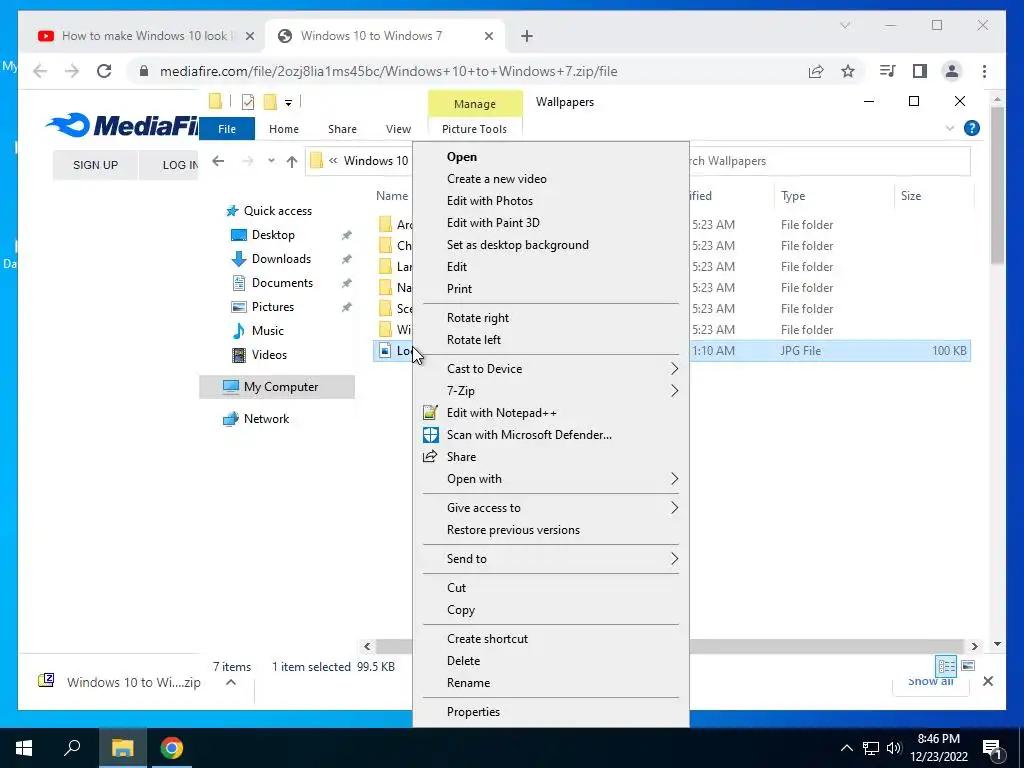Click into the Search Wallpapers field
Image resolution: width=1024 pixels, height=768 pixels.
[x=829, y=161]
